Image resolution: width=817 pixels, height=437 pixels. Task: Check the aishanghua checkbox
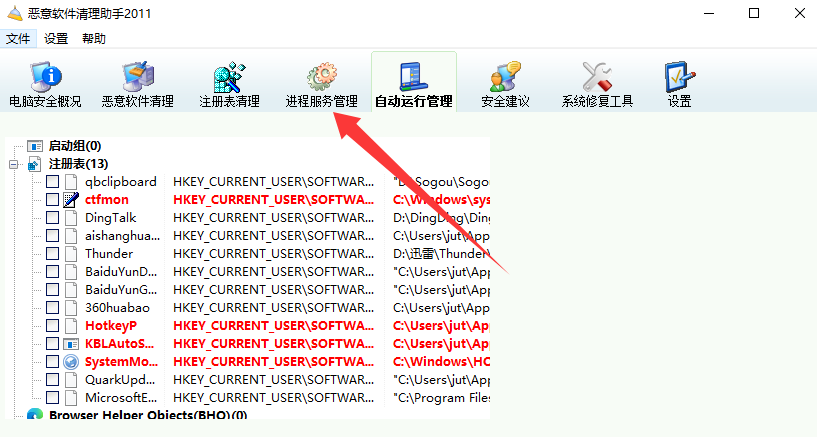point(52,235)
